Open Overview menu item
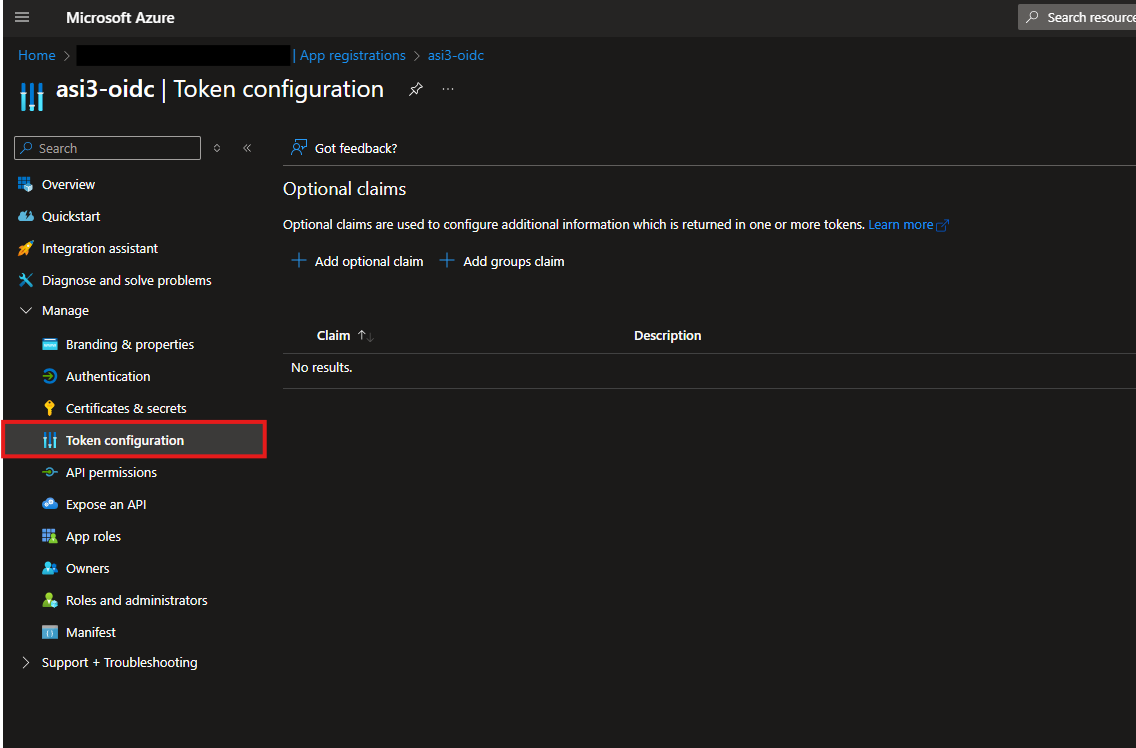The height and width of the screenshot is (748, 1136). [68, 185]
